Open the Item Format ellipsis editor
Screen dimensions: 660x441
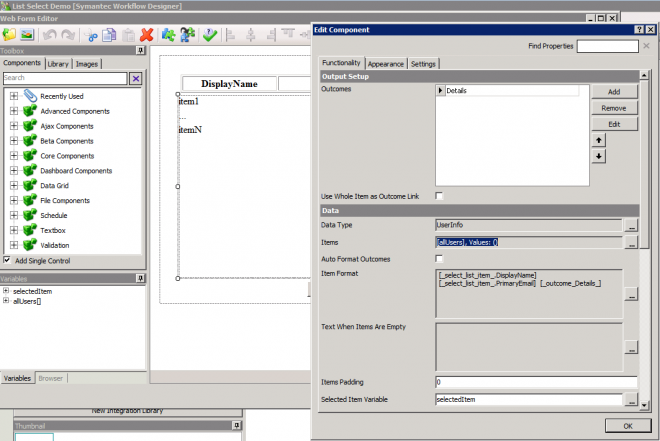pyautogui.click(x=631, y=294)
